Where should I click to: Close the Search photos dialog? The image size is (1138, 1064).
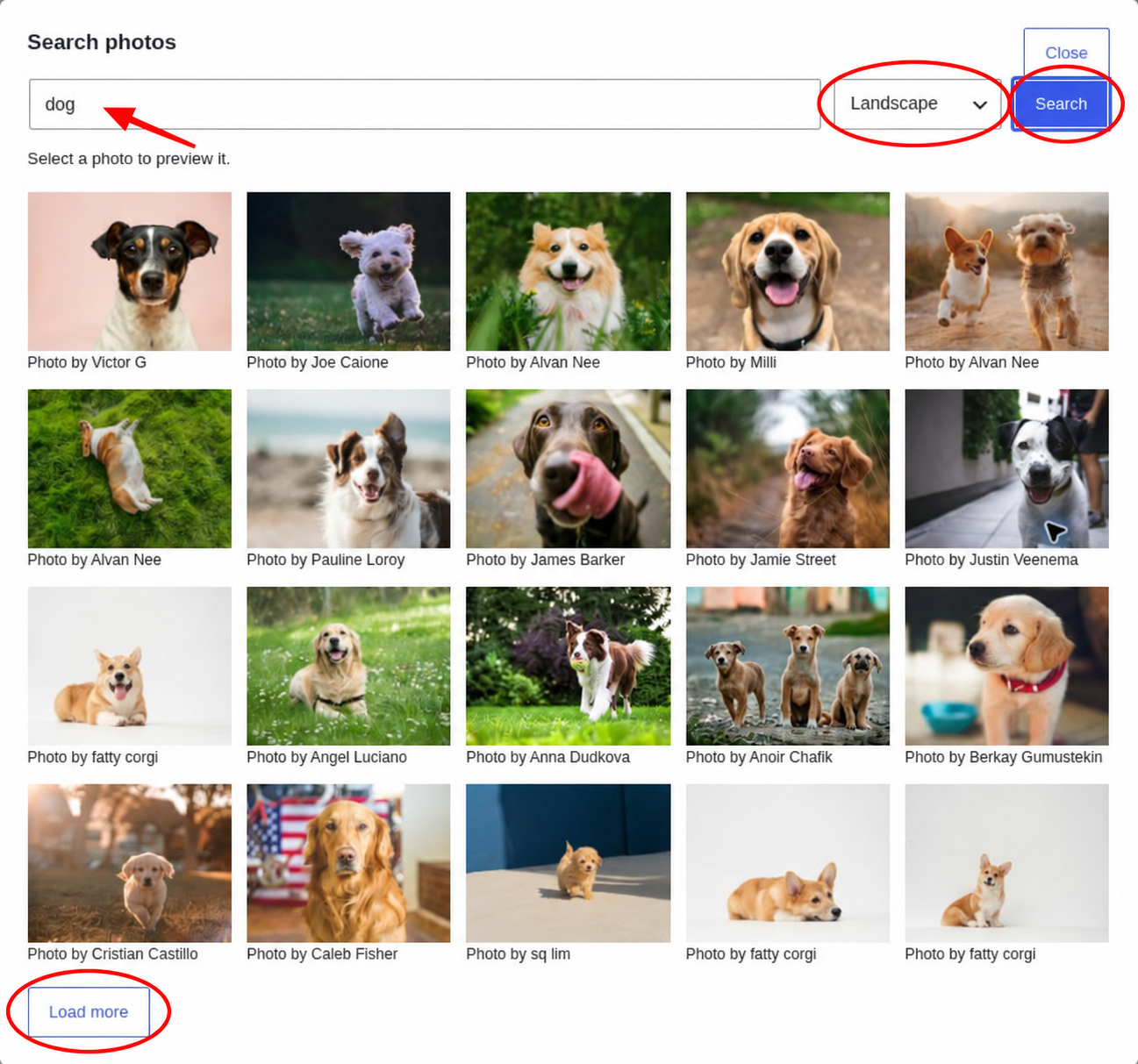1066,53
